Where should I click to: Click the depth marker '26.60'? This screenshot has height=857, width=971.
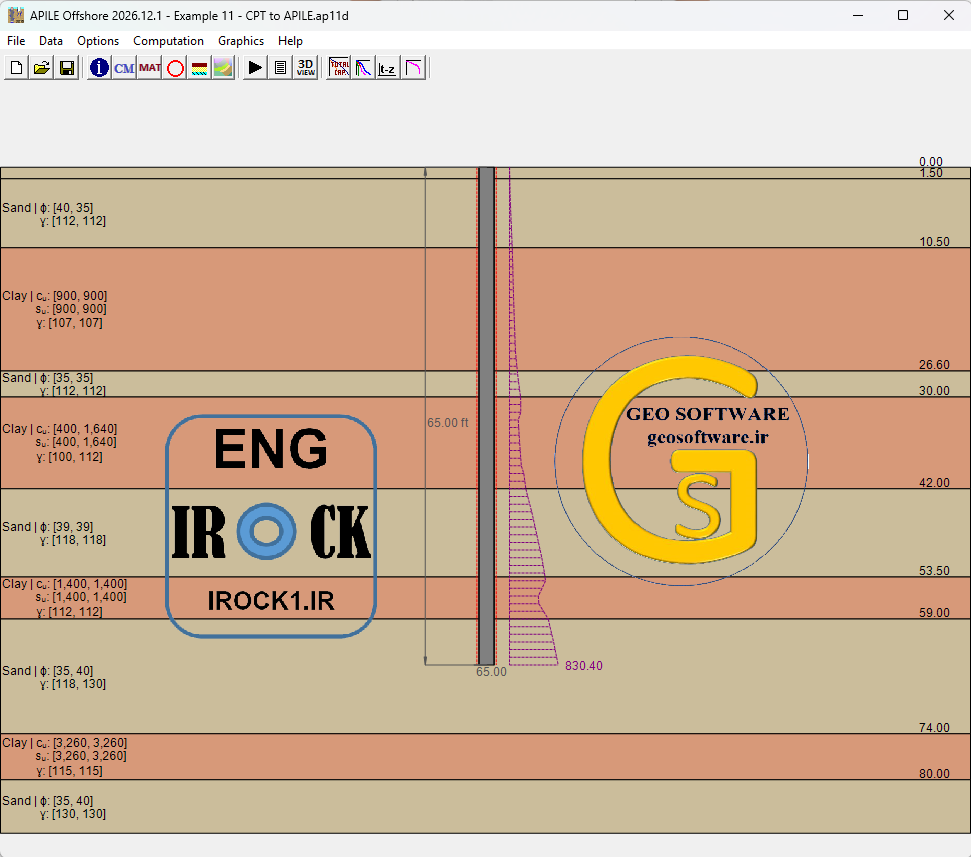click(934, 365)
